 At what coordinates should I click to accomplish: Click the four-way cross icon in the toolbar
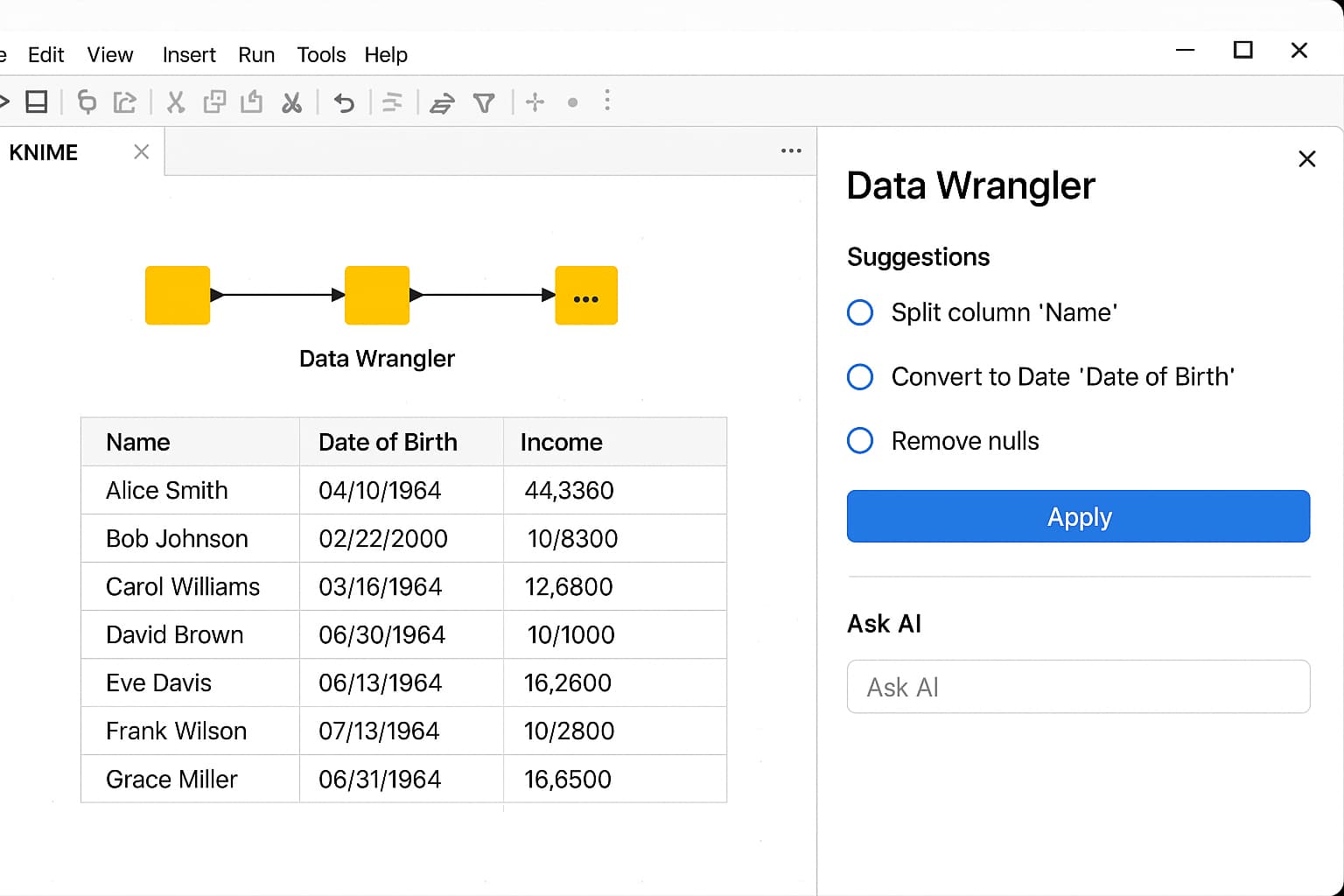tap(535, 102)
